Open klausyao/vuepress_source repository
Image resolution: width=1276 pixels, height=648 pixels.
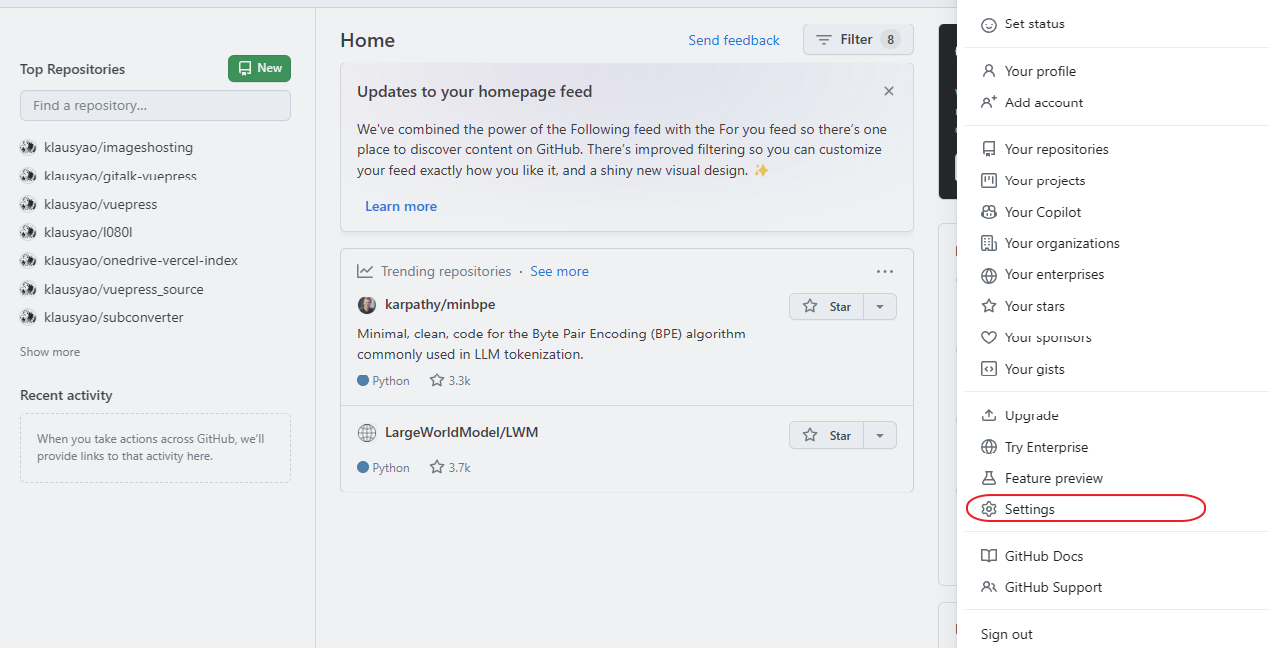pyautogui.click(x=124, y=289)
